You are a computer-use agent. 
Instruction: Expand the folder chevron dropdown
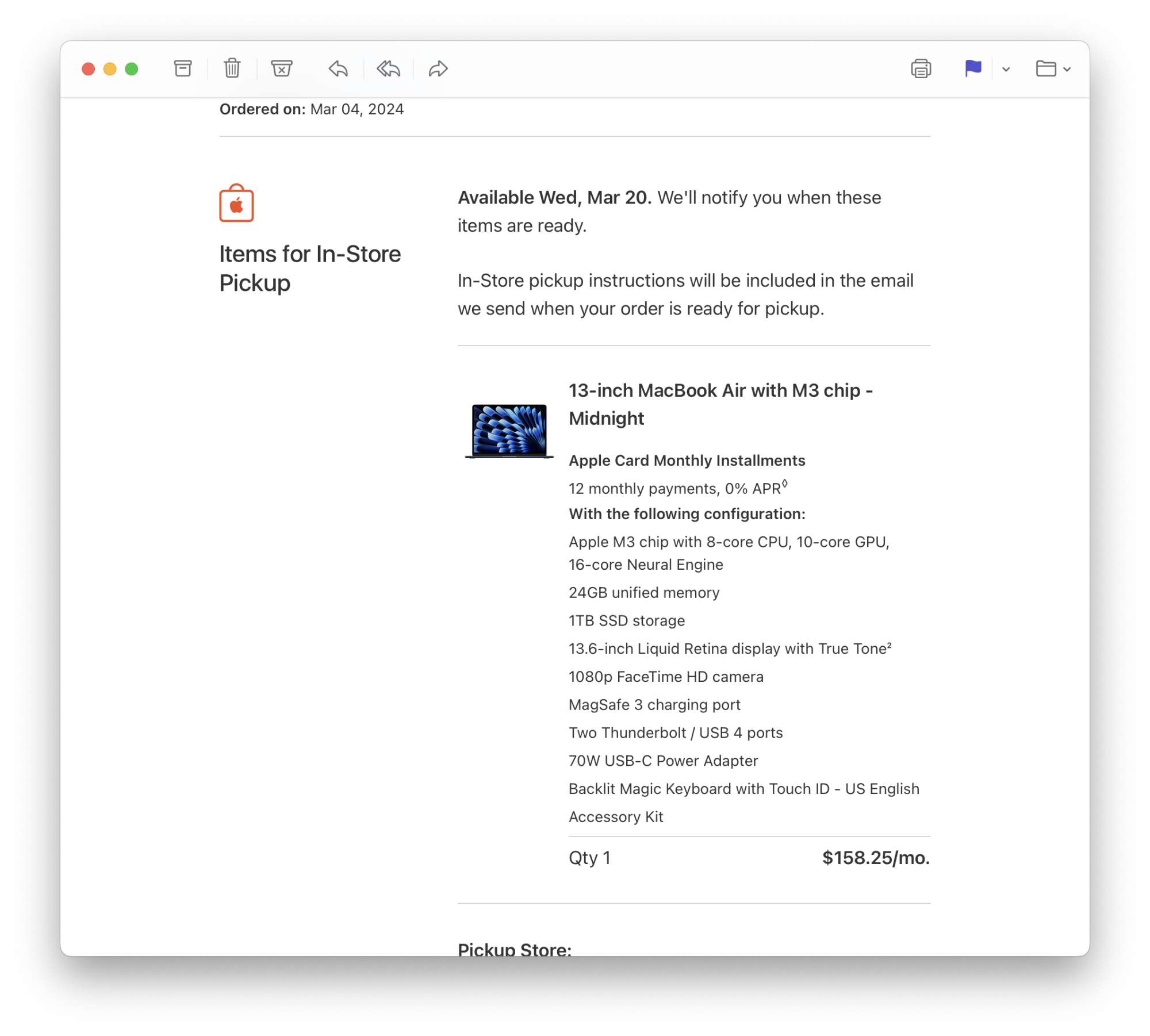click(1067, 70)
